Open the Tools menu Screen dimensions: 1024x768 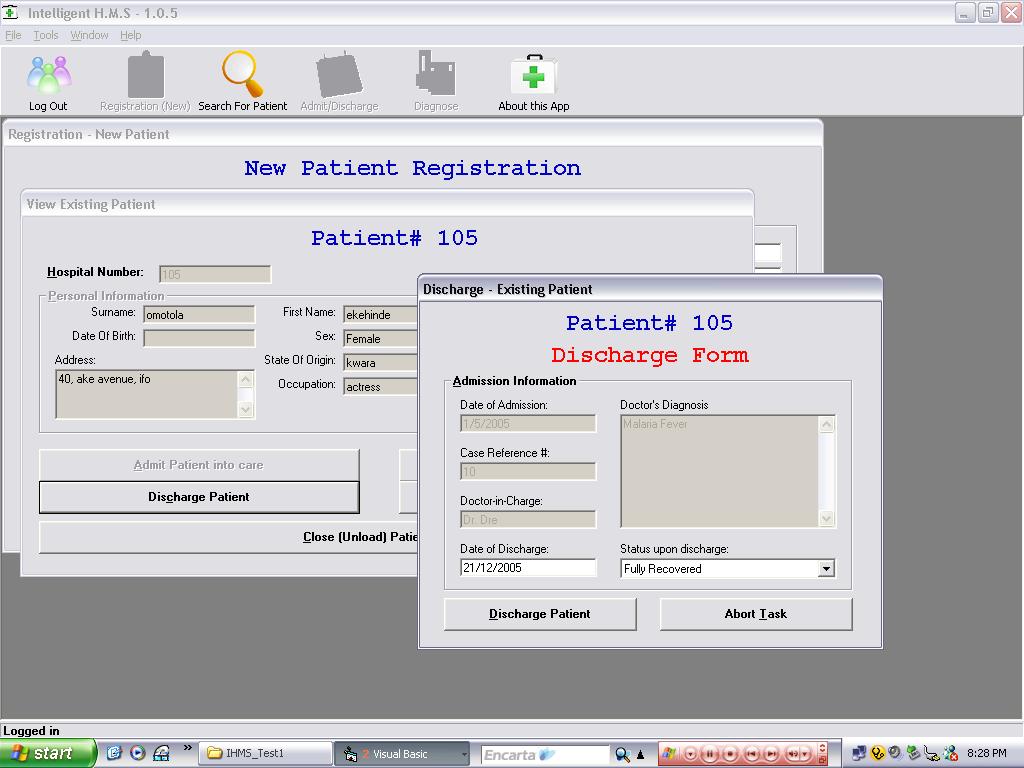[x=46, y=35]
